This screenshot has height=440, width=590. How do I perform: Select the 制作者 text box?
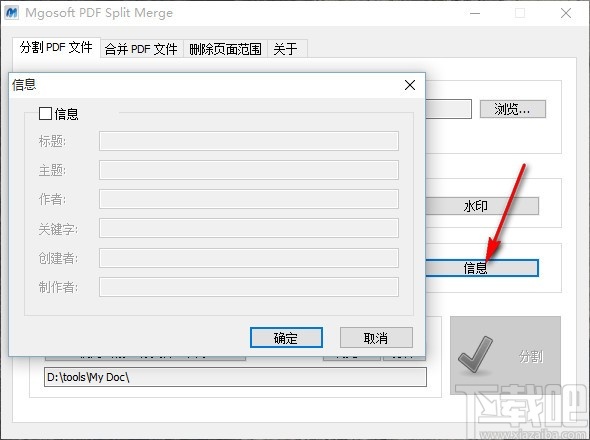click(x=249, y=287)
